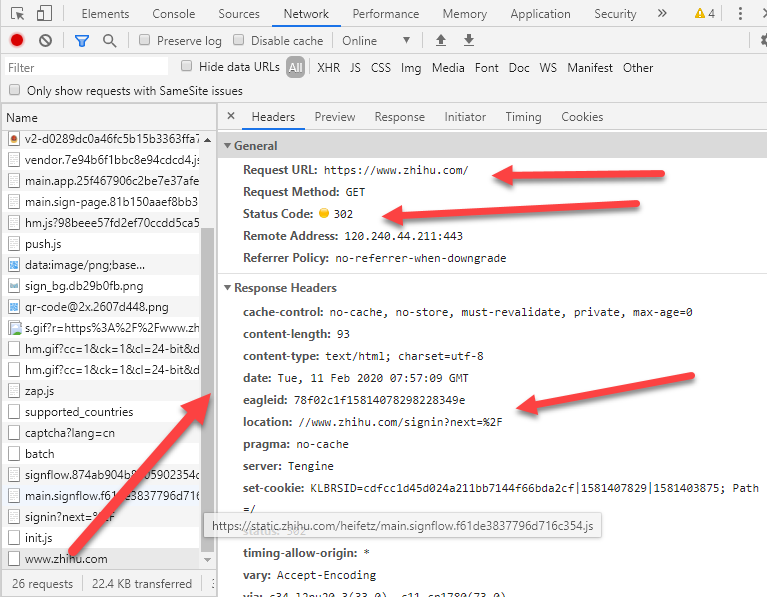The image size is (767, 597).
Task: Select the Headers tab of request
Action: point(273,117)
